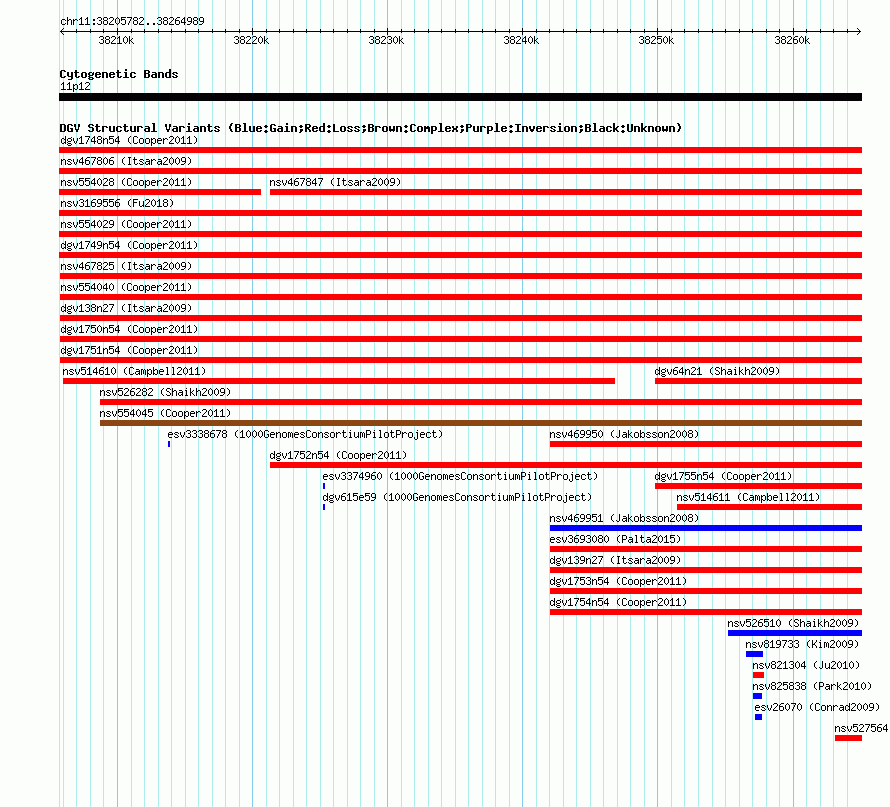Click the blue nsv469951 gain bar
The image size is (890, 807).
(x=706, y=528)
